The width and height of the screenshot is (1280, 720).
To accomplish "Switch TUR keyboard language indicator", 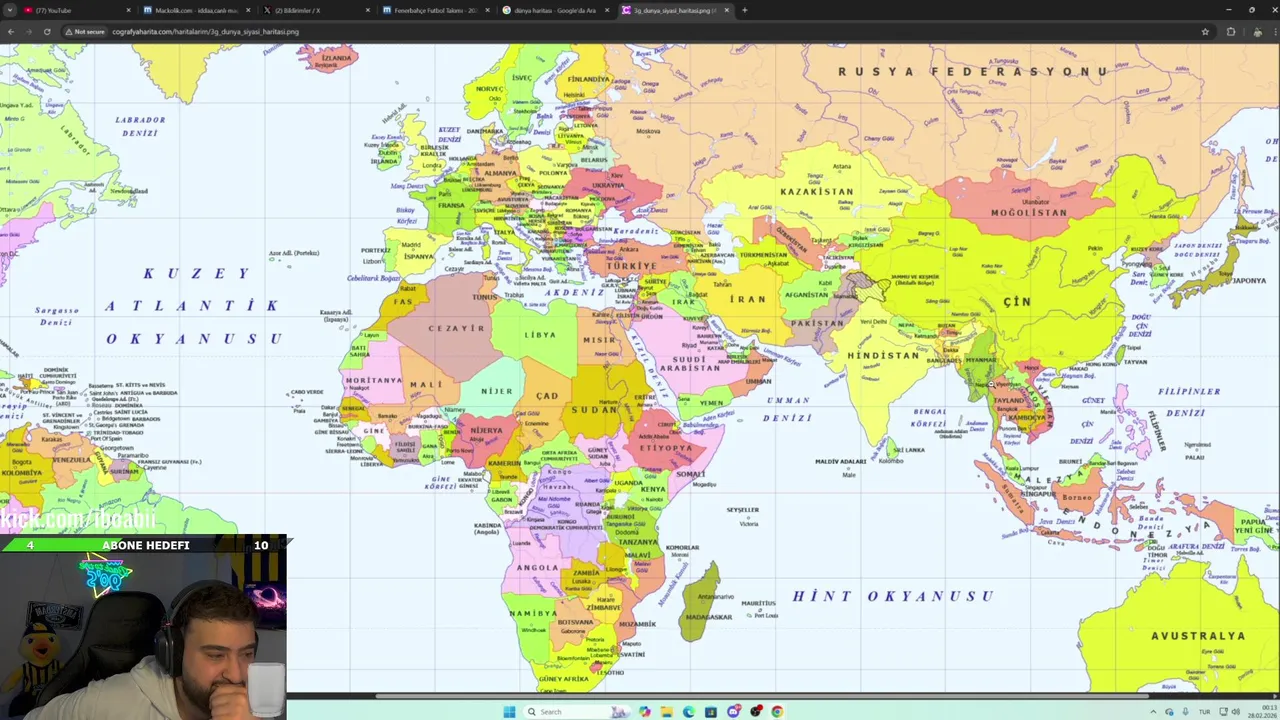I will tap(1204, 712).
